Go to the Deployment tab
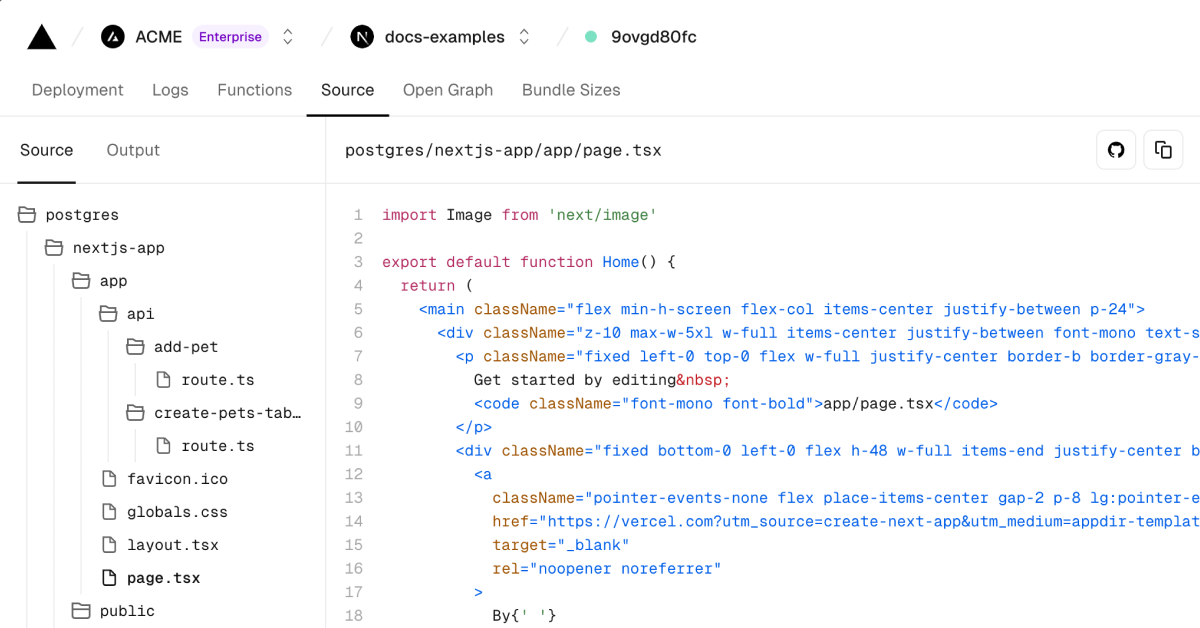This screenshot has width=1200, height=628. pyautogui.click(x=77, y=90)
